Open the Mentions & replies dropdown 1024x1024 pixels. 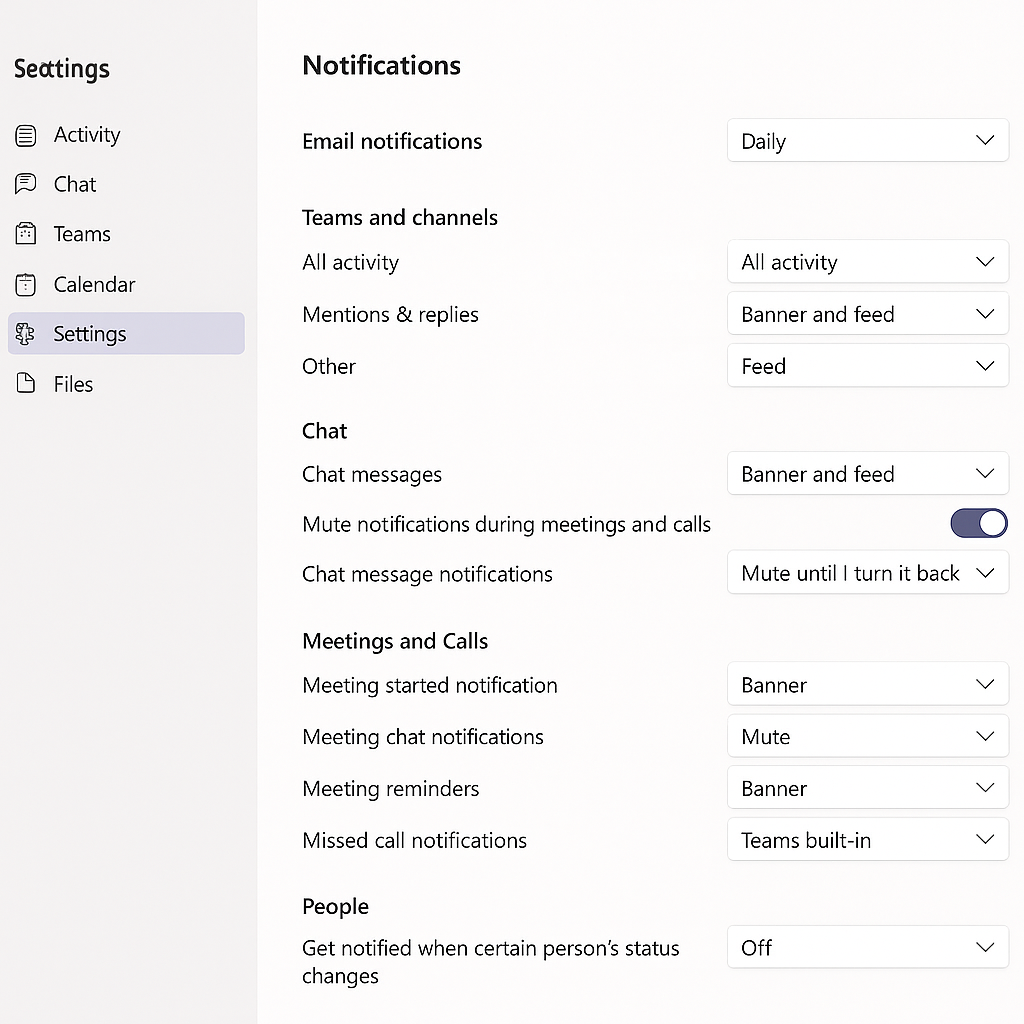click(868, 314)
